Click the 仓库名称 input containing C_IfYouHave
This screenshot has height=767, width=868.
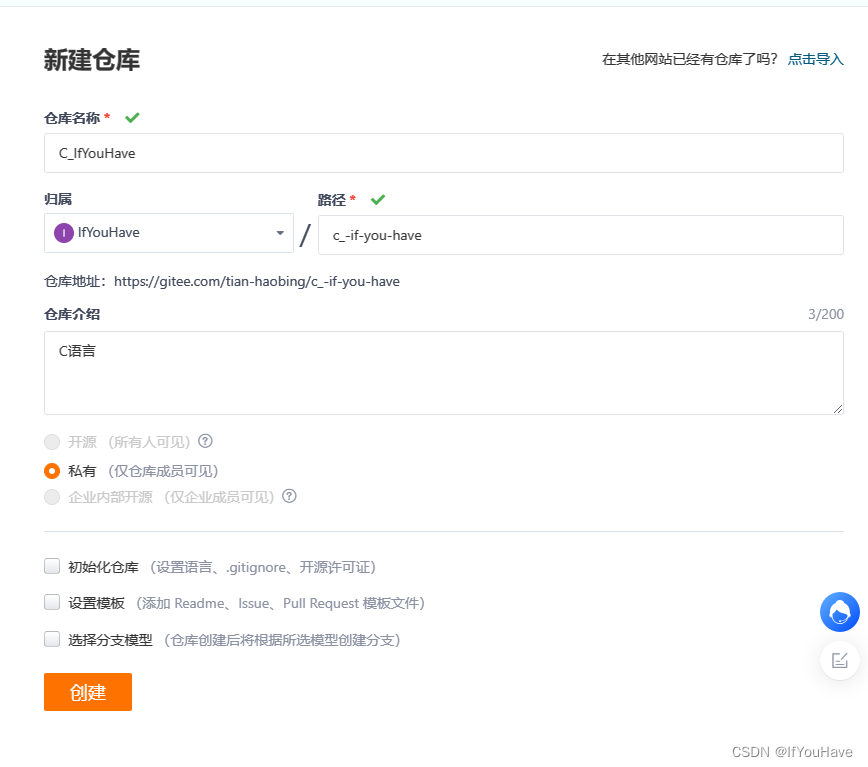click(443, 153)
